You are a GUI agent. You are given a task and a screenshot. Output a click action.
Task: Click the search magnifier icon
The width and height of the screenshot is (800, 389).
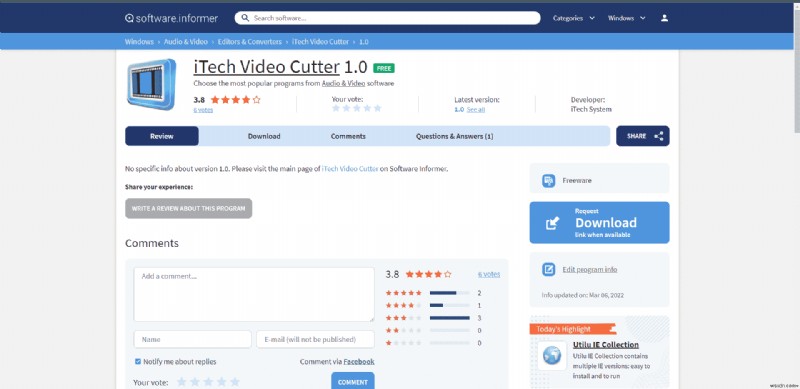(245, 18)
